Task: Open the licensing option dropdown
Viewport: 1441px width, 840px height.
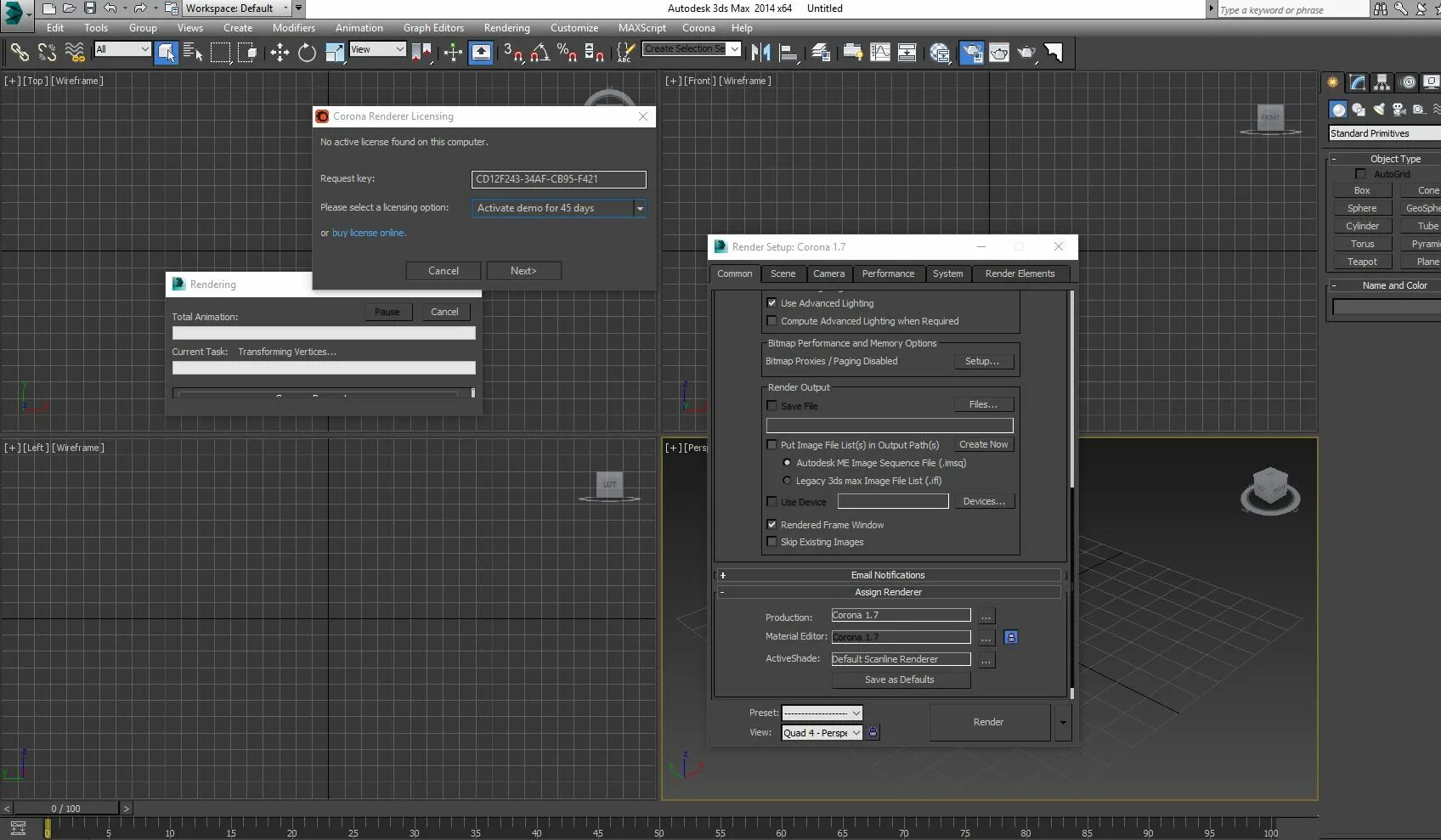Action: tap(640, 208)
